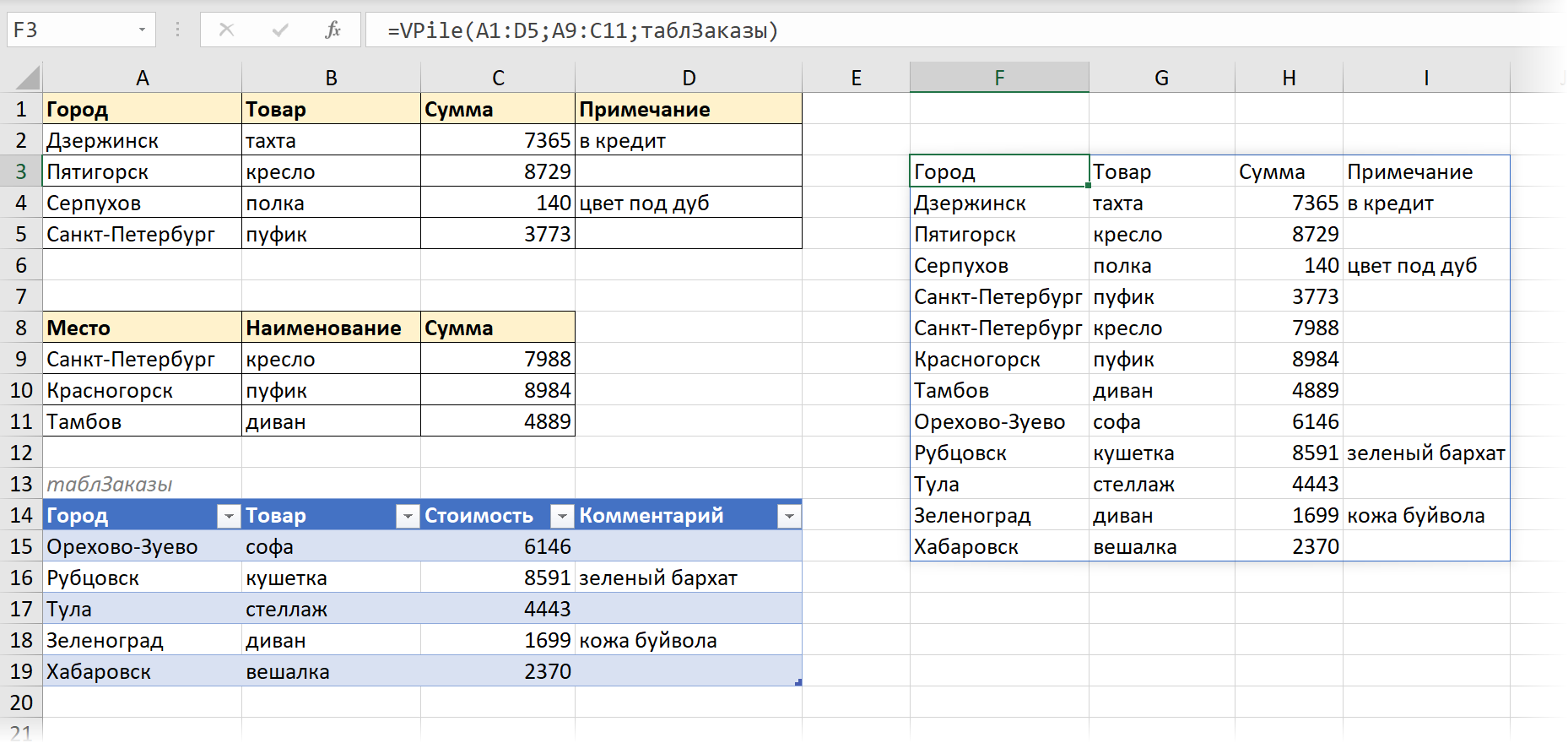Select column F header

999,78
